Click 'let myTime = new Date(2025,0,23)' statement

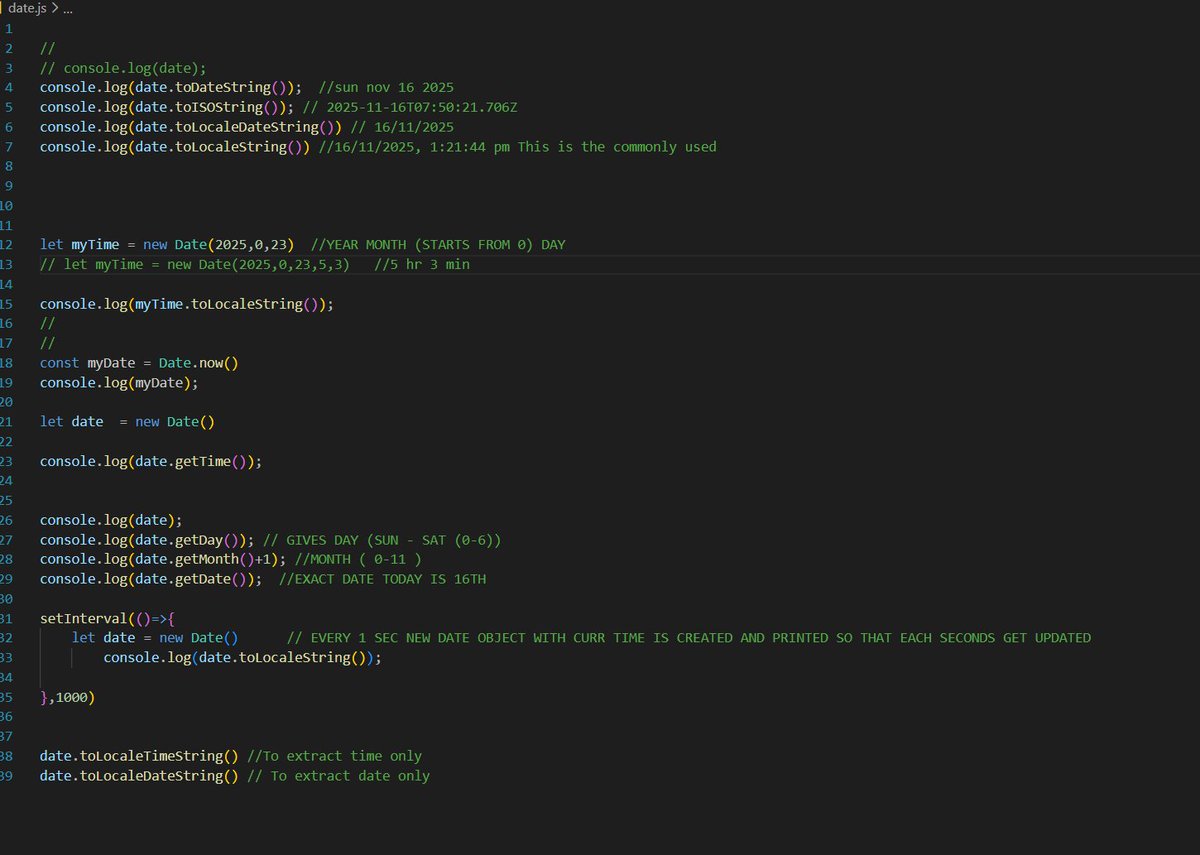pos(166,245)
